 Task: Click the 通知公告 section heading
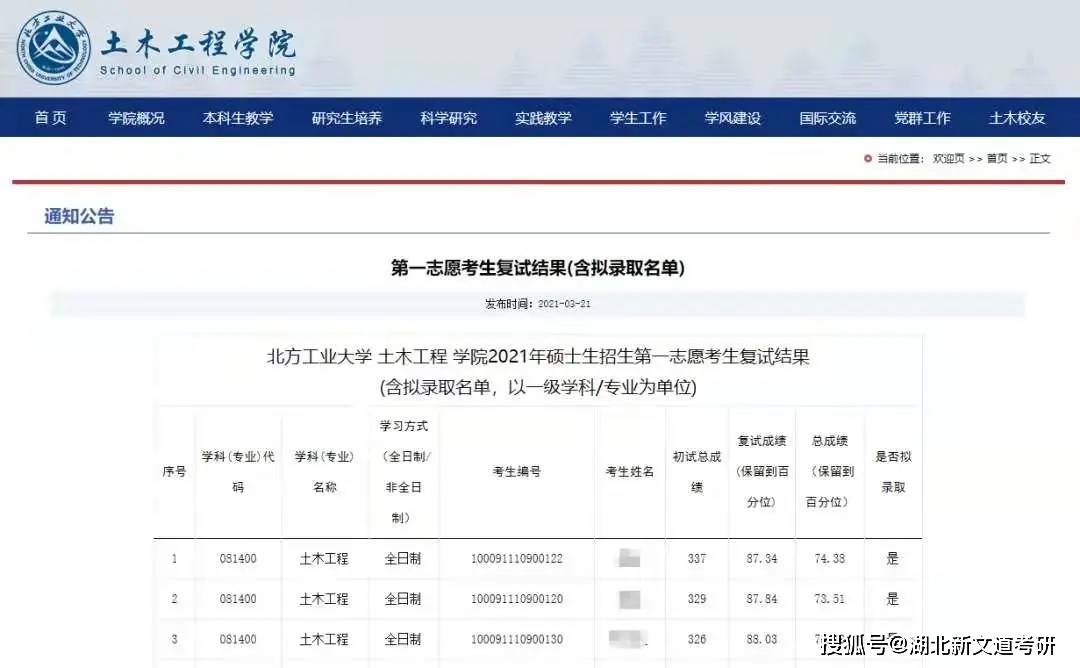(79, 216)
